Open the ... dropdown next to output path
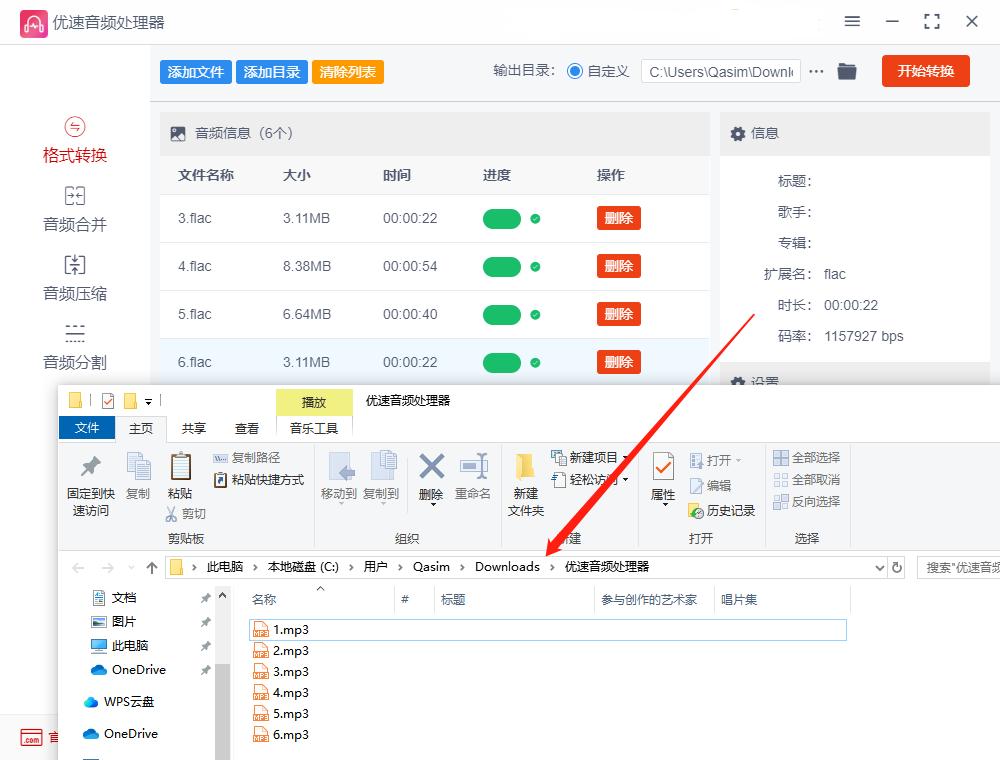Image resolution: width=1000 pixels, height=760 pixels. (x=816, y=72)
